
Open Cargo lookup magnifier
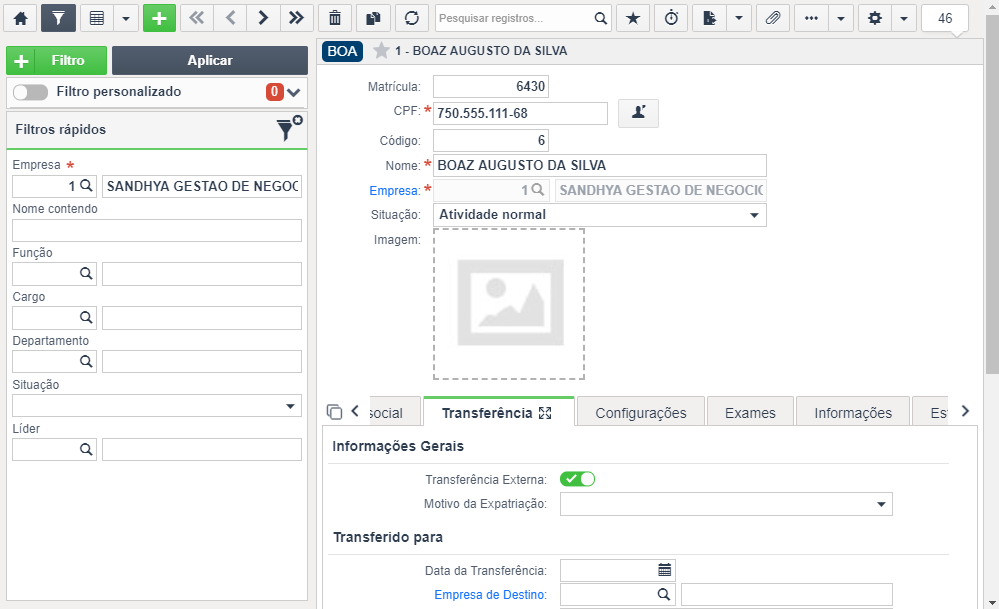point(86,317)
